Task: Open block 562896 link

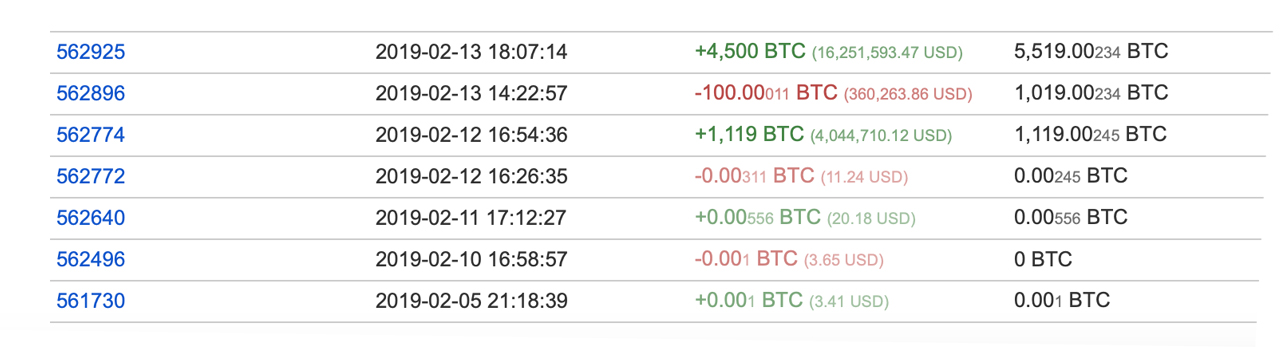Action: click(90, 93)
